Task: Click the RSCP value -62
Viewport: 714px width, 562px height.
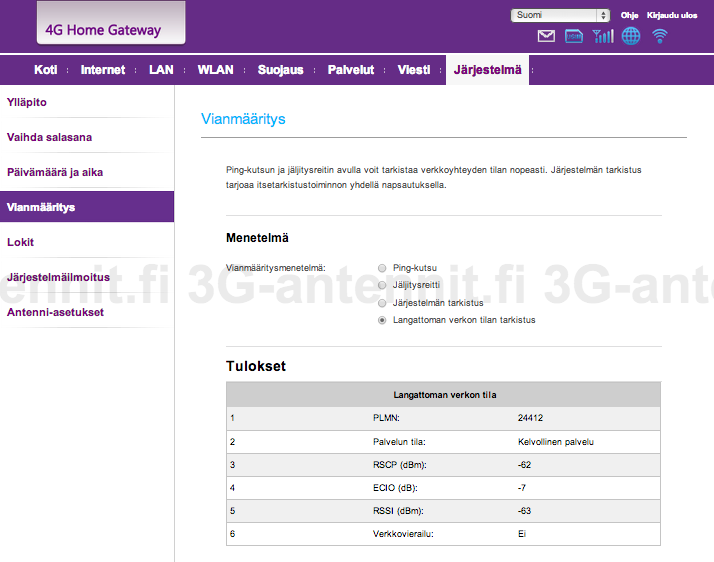Action: (x=524, y=465)
